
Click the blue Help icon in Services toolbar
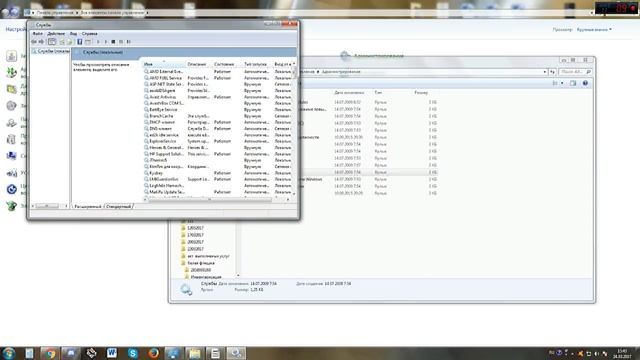point(80,42)
